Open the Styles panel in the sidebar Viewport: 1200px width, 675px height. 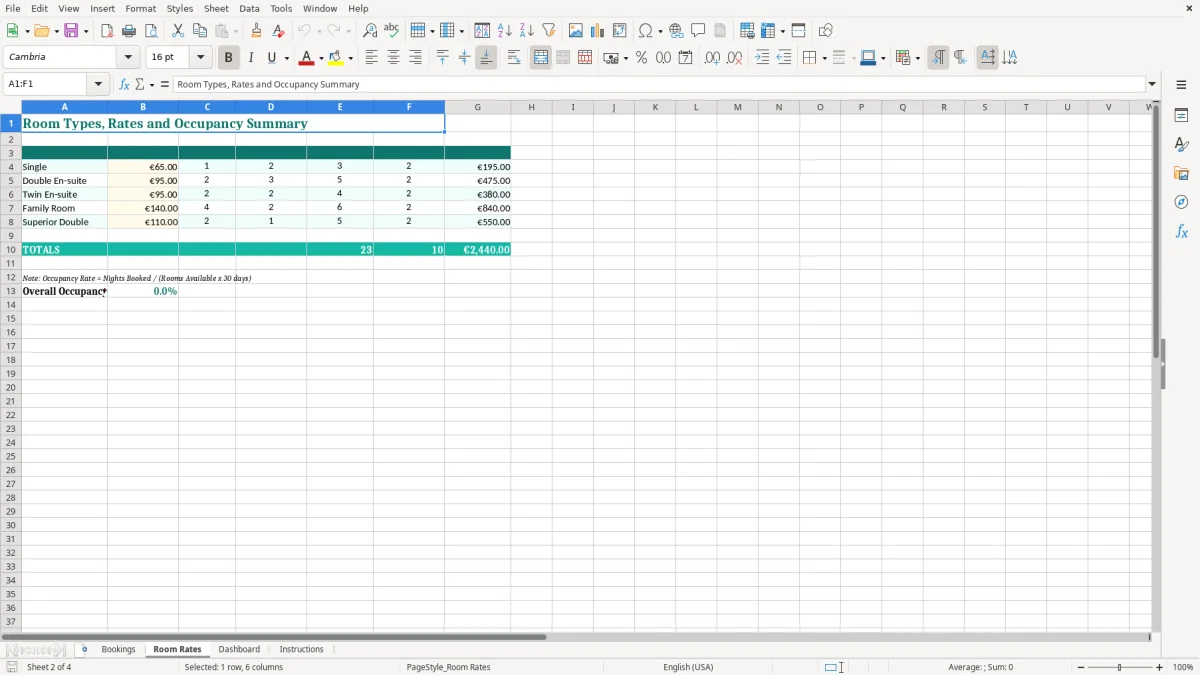click(x=1181, y=144)
